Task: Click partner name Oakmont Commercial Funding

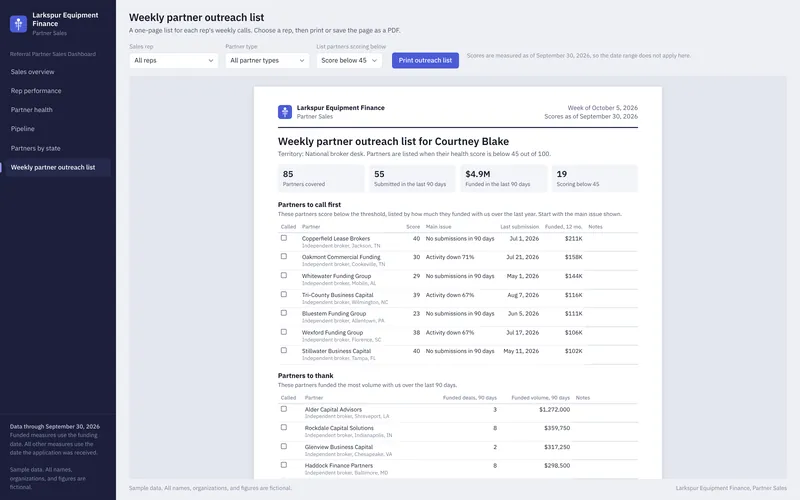Action: [341, 257]
